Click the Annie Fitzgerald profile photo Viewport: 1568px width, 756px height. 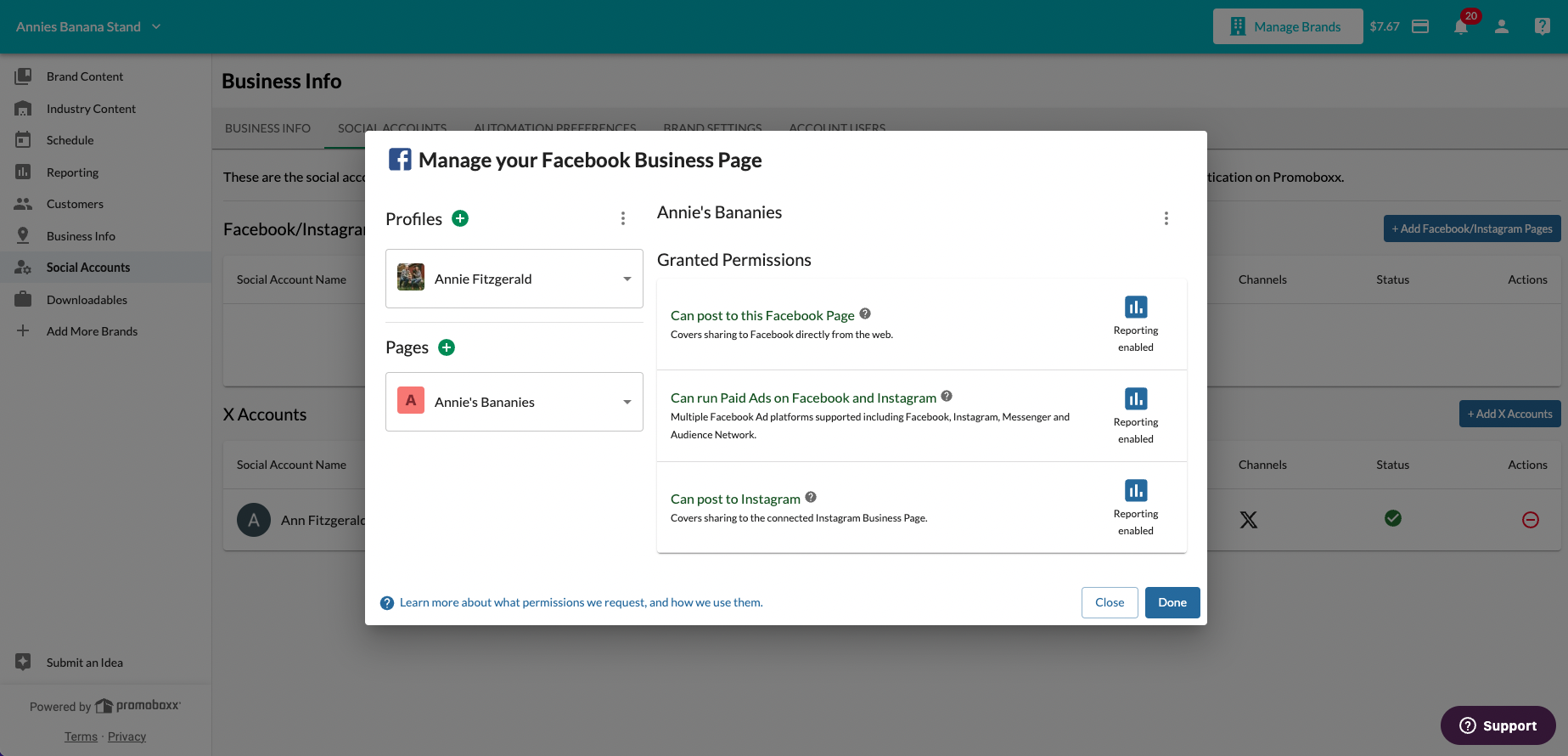[x=411, y=277]
